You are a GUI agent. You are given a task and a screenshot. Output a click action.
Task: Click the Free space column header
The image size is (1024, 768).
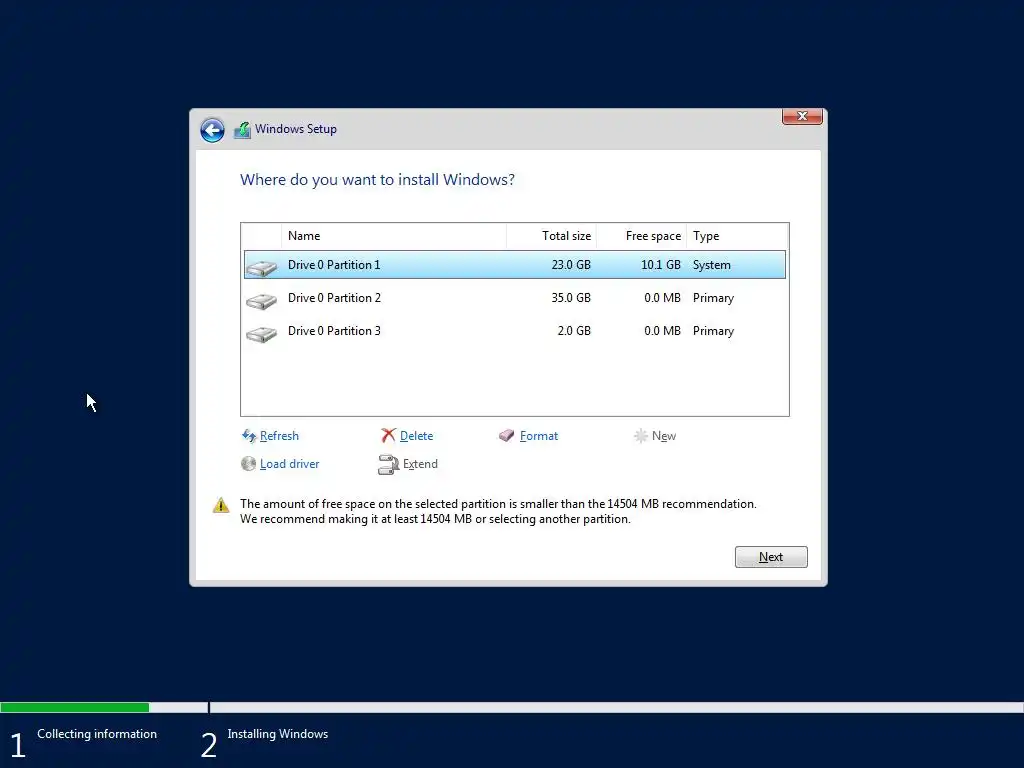[641, 236]
